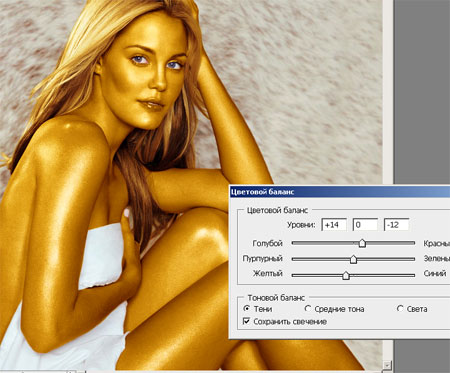Toggle the Сохранить свечение checkbox
This screenshot has height=373, width=450.
(247, 321)
